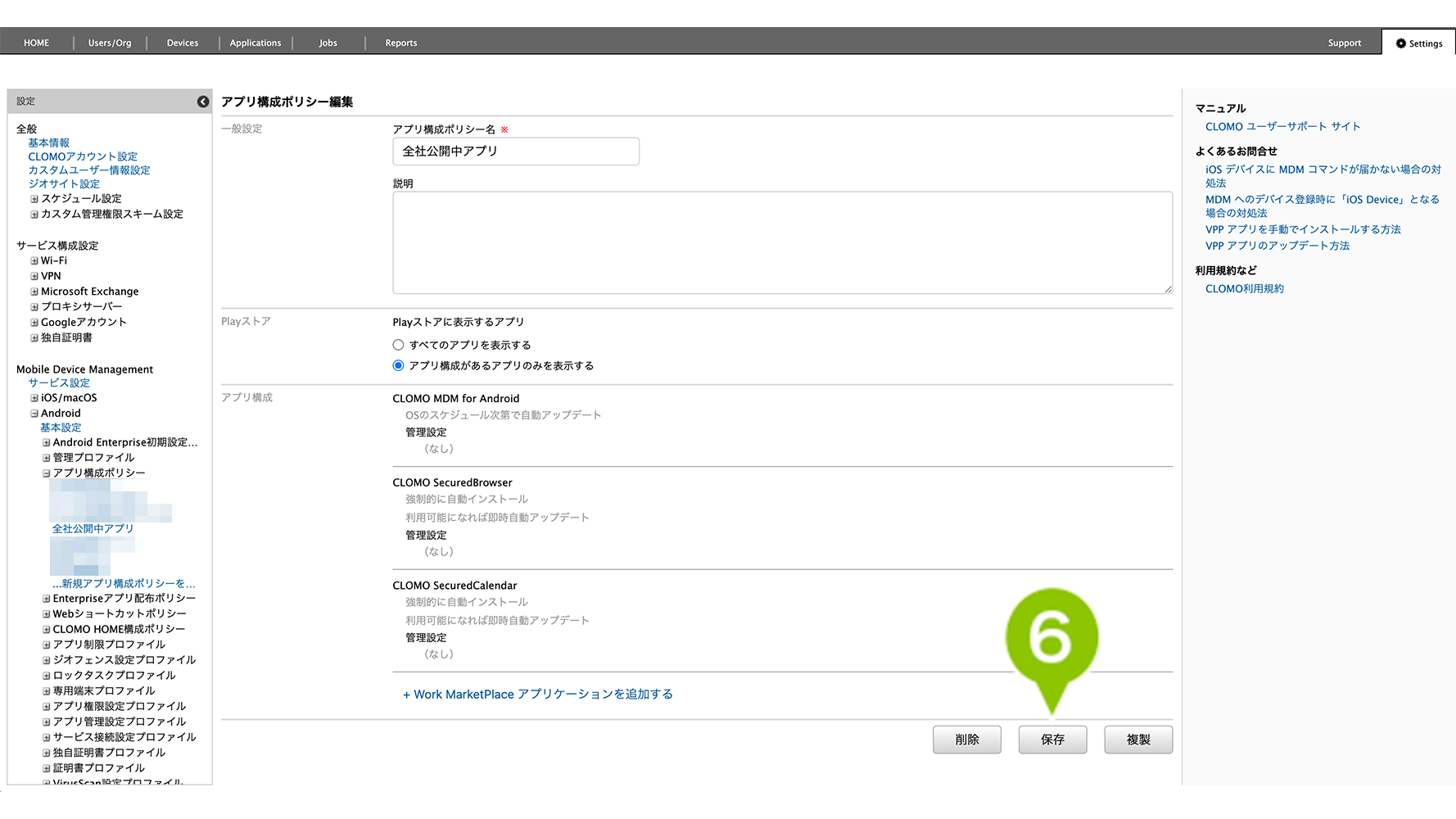Expand 証明書プロファイル node
This screenshot has height=819, width=1456.
click(x=47, y=769)
